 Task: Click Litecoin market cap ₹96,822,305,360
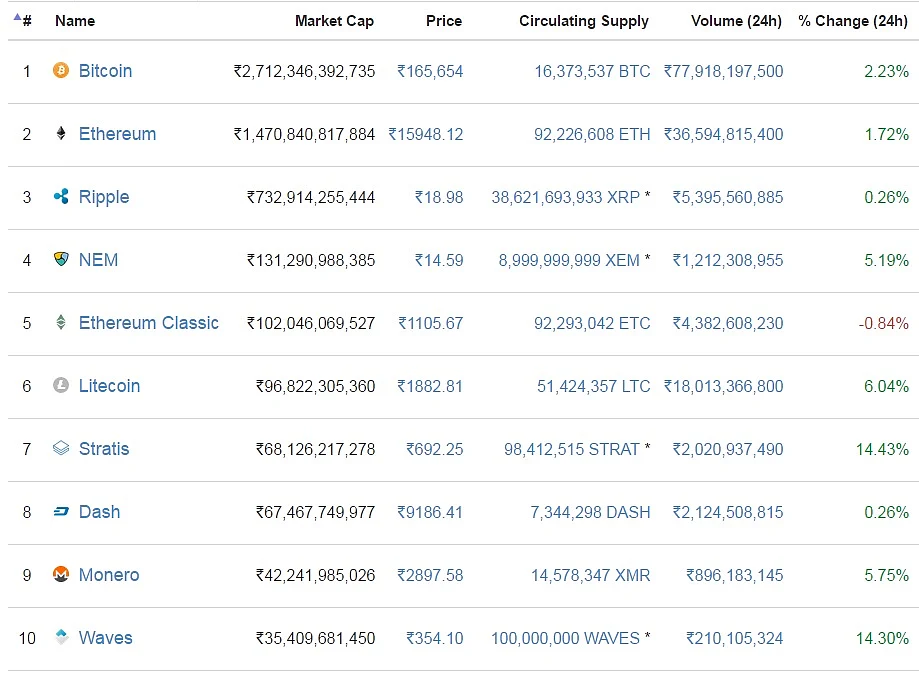coord(315,386)
